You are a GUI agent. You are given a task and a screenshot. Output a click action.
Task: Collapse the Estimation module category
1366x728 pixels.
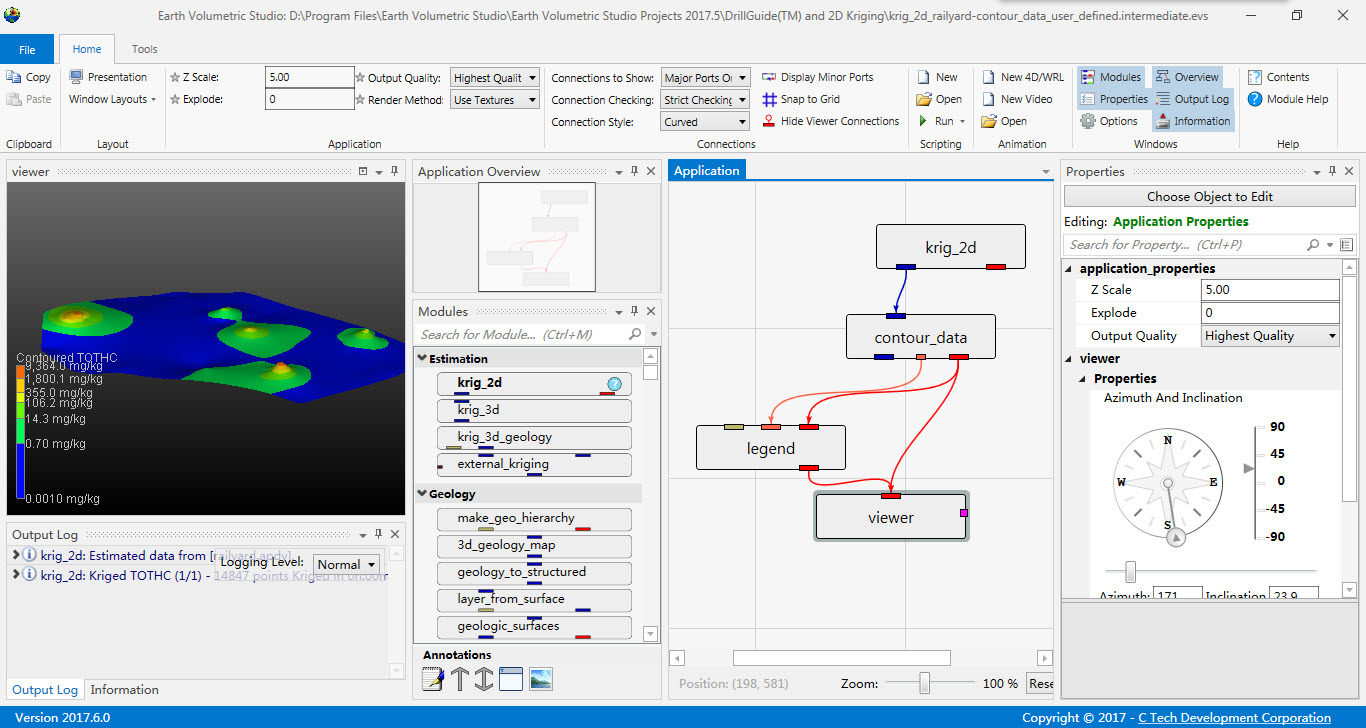[423, 359]
